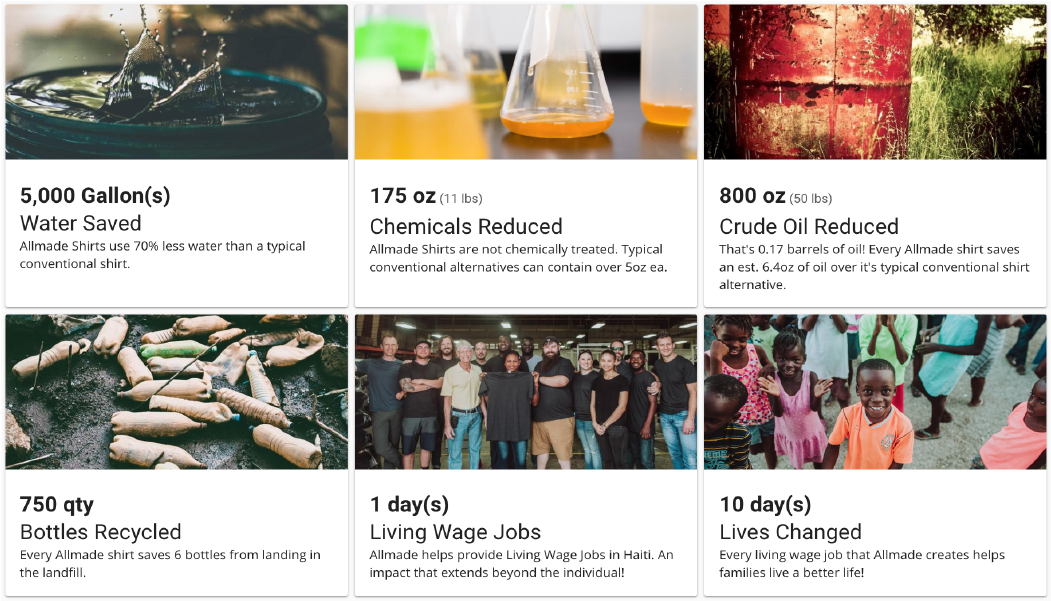This screenshot has height=601, width=1051.
Task: Select the rusty red oil barrel image
Action: tap(875, 82)
